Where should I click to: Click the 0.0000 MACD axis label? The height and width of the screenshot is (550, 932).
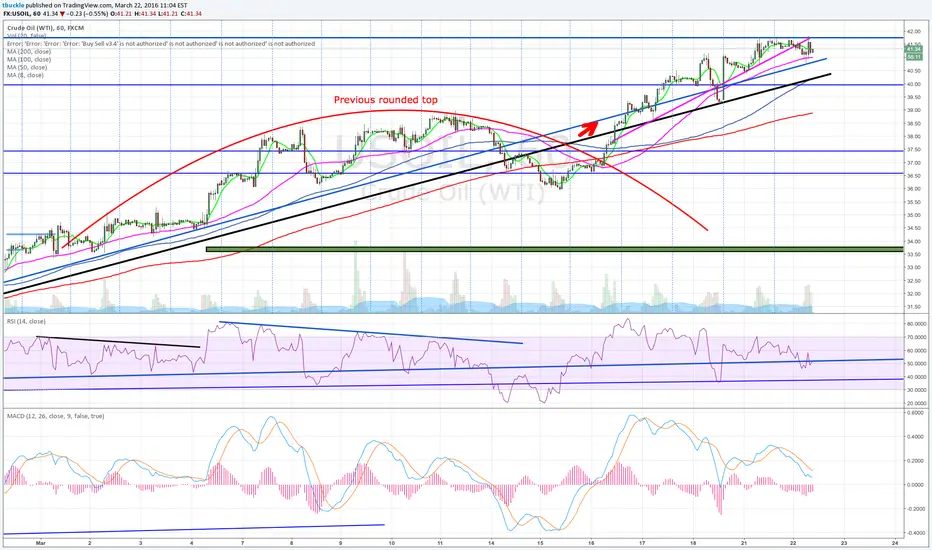[916, 485]
